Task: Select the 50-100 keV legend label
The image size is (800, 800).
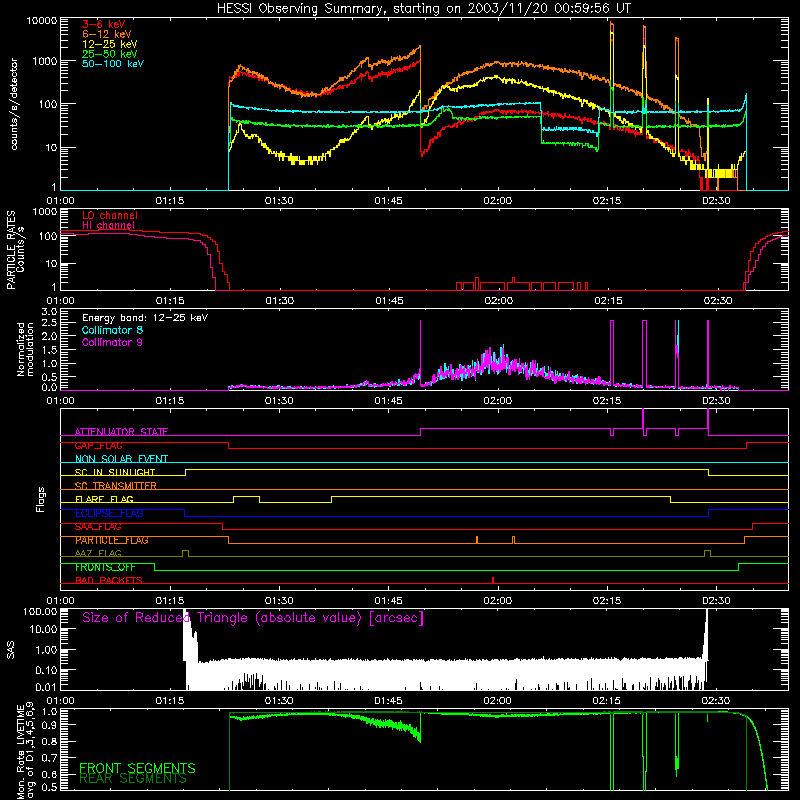Action: tap(113, 63)
